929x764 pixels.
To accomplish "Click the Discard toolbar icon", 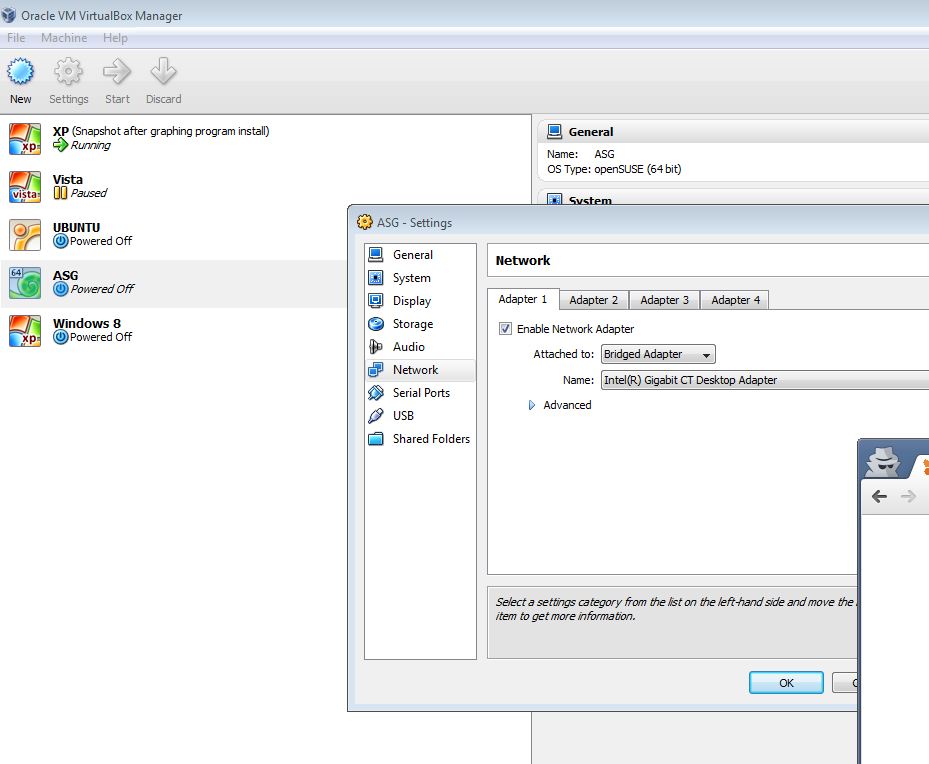I will 163,73.
